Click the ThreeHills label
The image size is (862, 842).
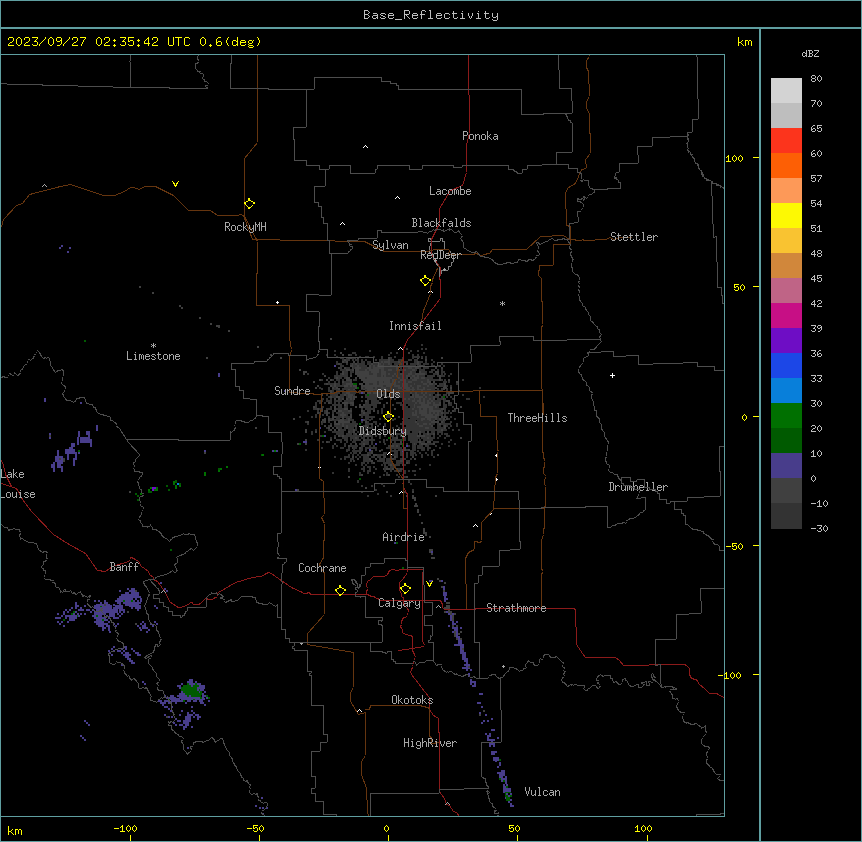coord(538,418)
